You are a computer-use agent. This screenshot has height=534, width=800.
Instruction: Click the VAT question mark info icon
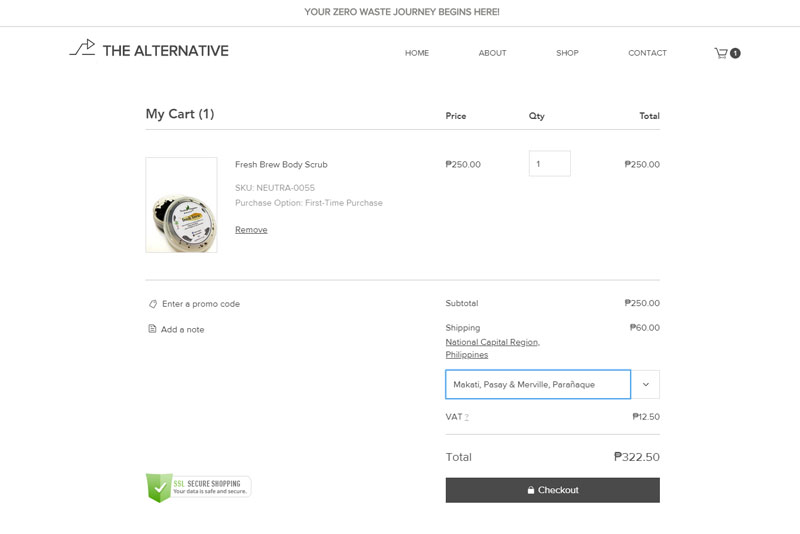pos(467,417)
